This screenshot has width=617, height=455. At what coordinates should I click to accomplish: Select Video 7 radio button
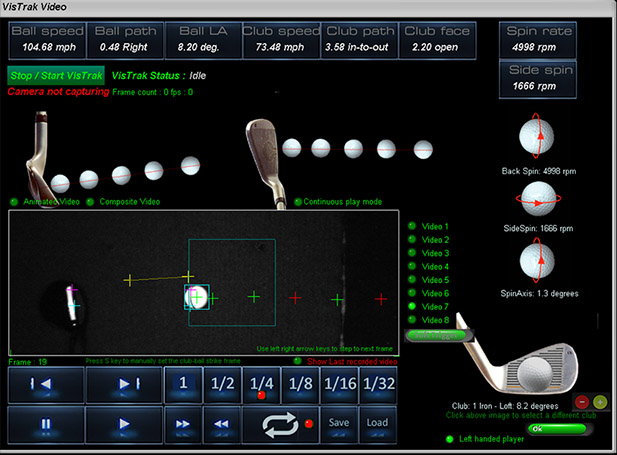[412, 306]
